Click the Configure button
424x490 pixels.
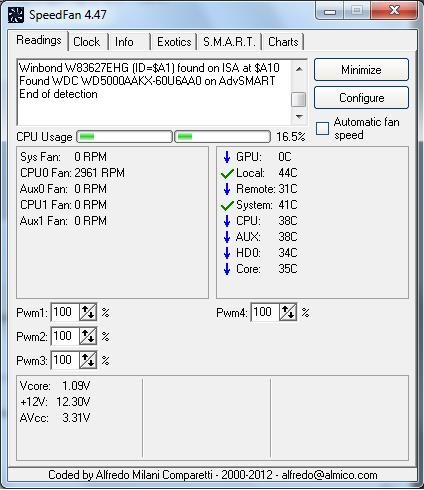click(x=361, y=98)
